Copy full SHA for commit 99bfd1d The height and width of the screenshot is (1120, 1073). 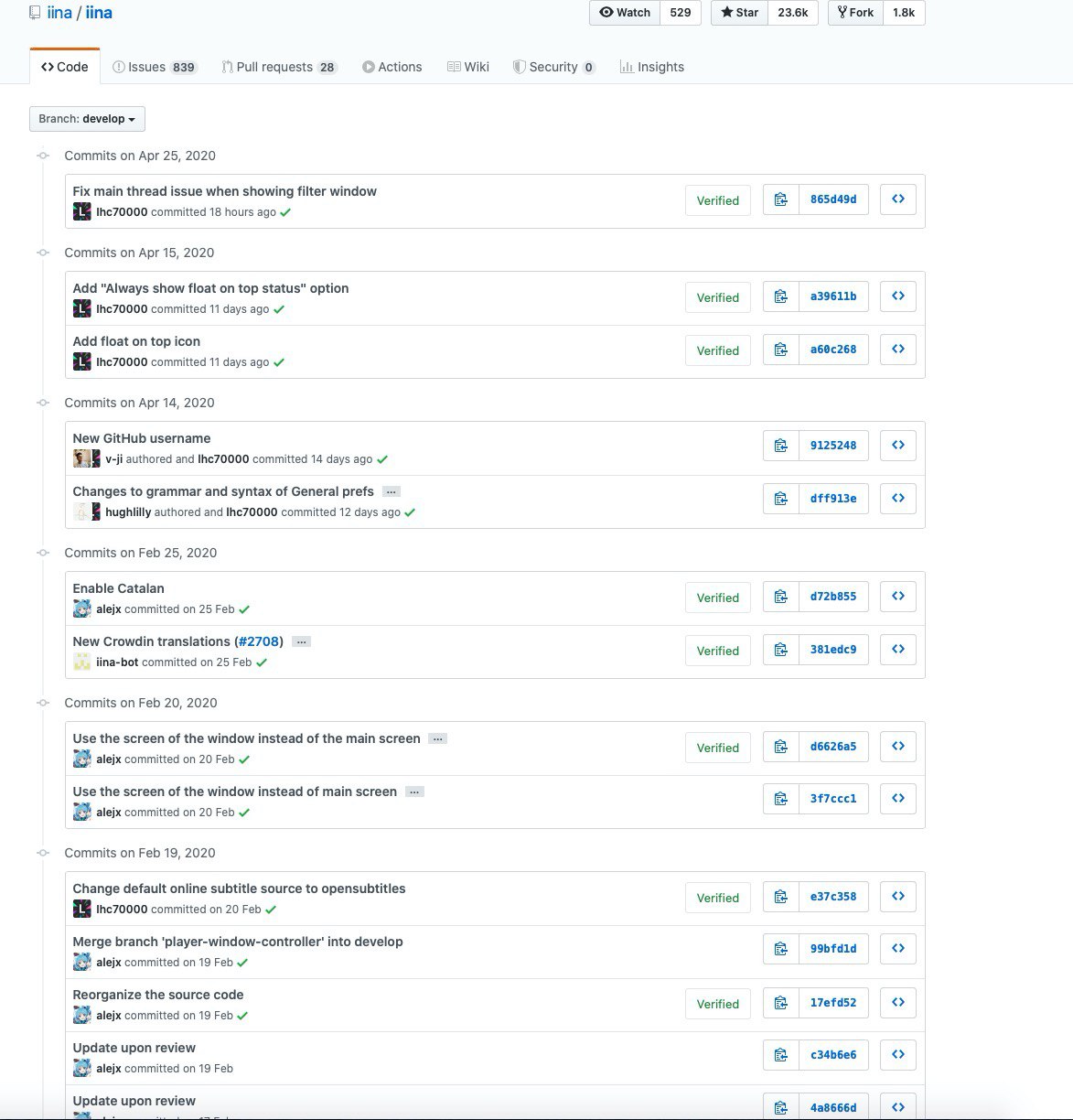pyautogui.click(x=780, y=949)
